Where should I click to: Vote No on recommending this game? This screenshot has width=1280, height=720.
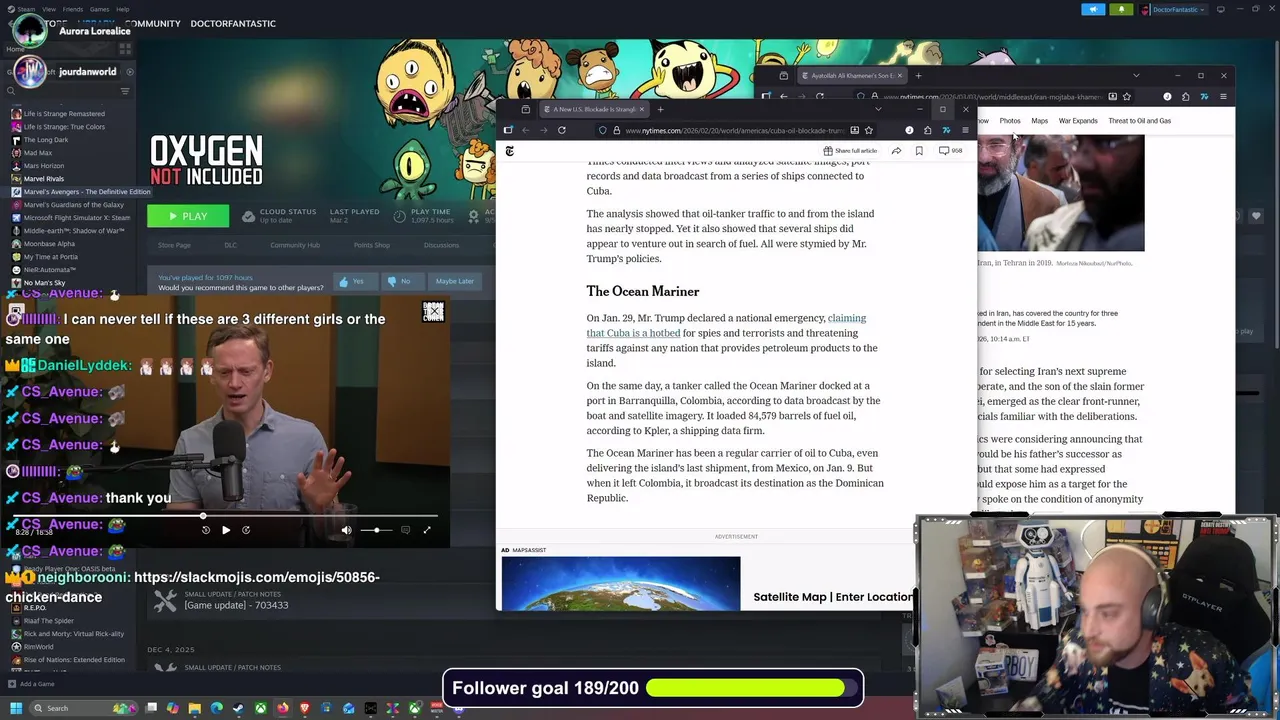pos(398,281)
